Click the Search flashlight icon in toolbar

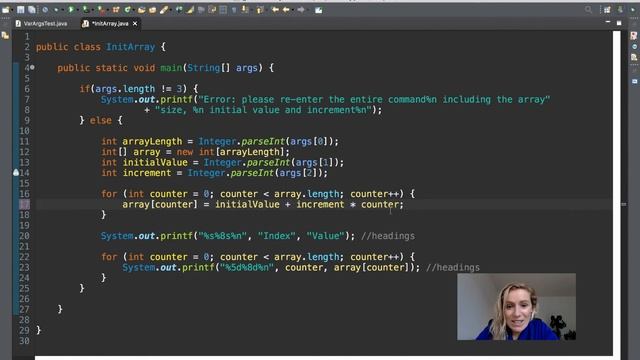click(x=164, y=10)
